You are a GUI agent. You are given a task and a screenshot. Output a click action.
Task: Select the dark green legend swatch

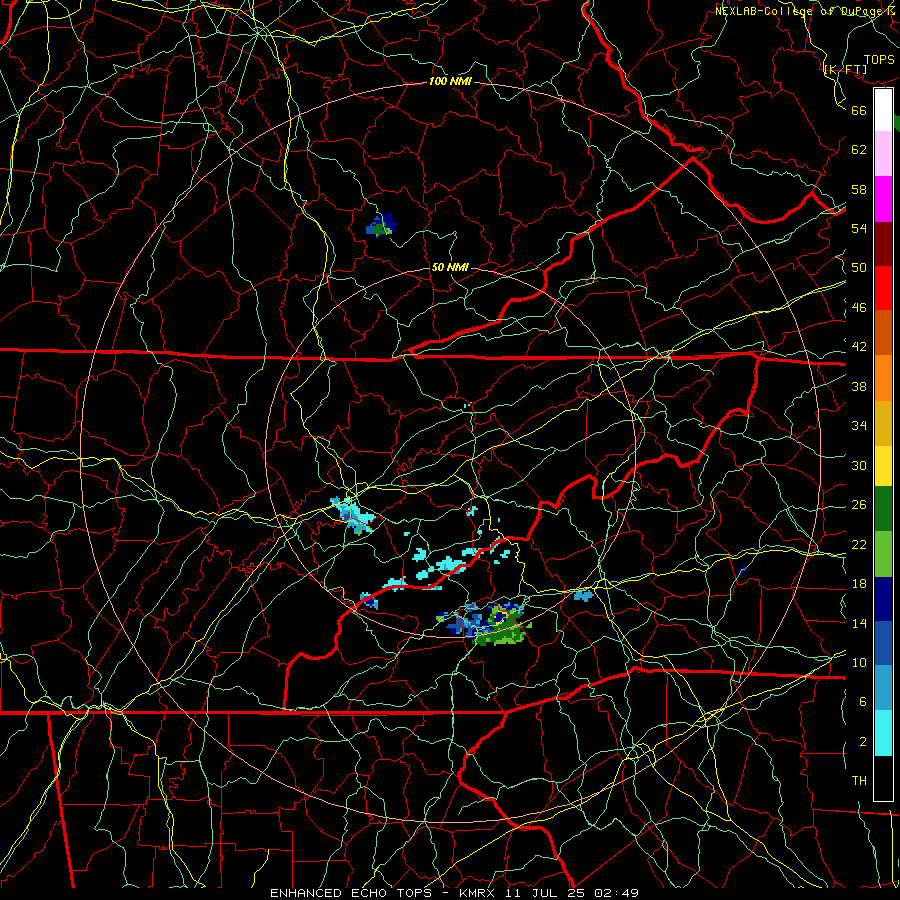[883, 509]
